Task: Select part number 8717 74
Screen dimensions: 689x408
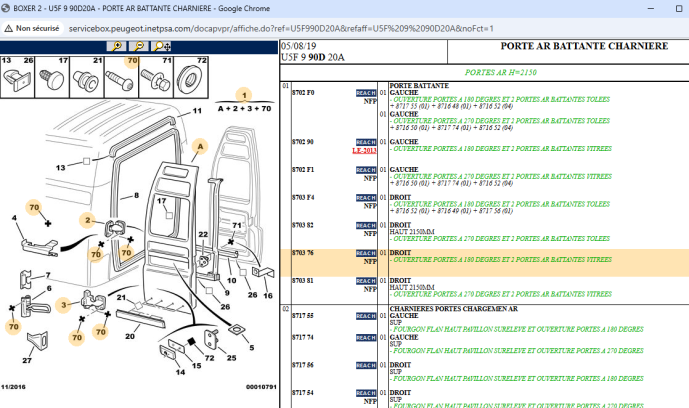Action: 303,337
